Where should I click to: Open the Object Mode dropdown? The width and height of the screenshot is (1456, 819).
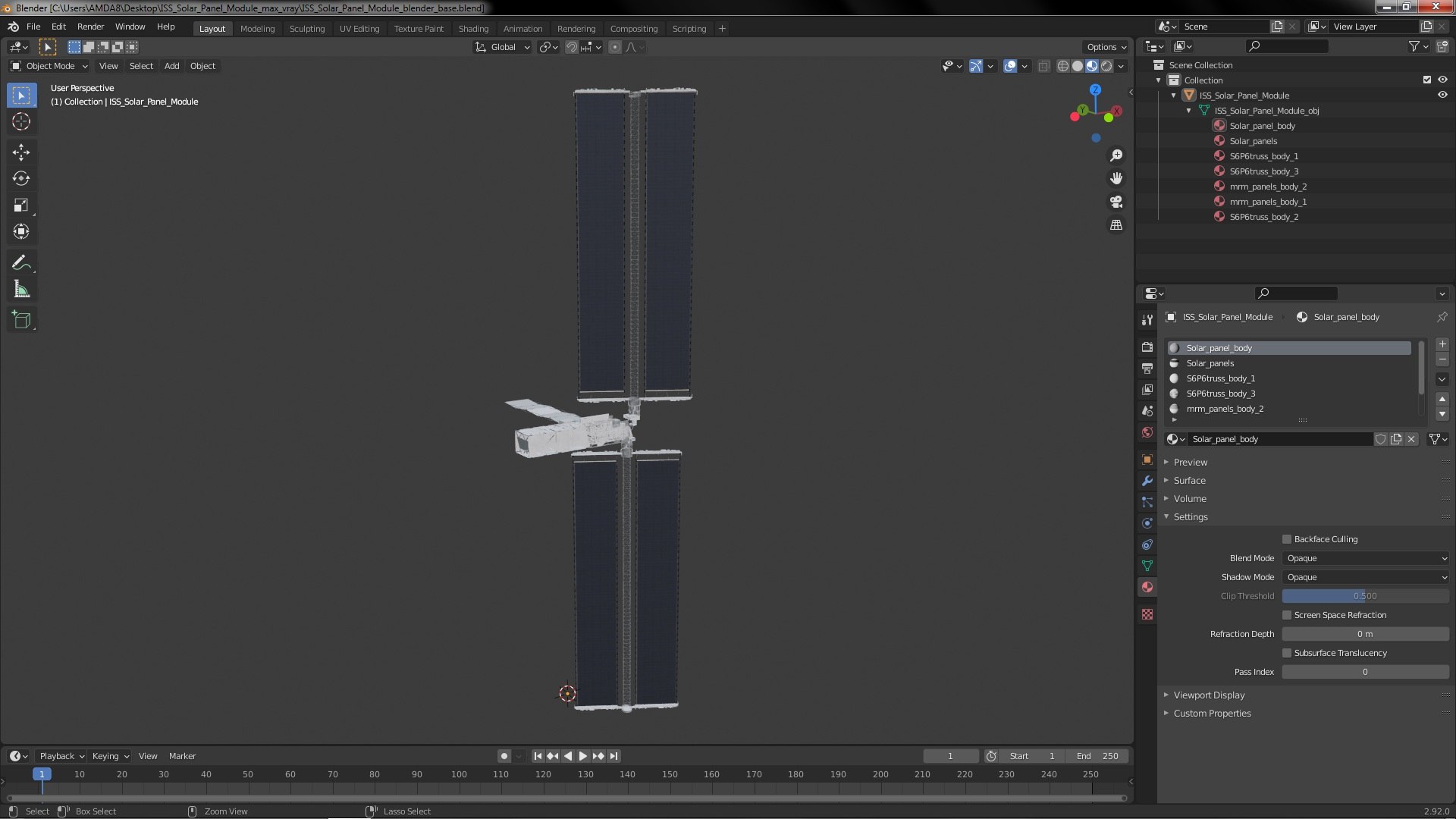tap(50, 66)
